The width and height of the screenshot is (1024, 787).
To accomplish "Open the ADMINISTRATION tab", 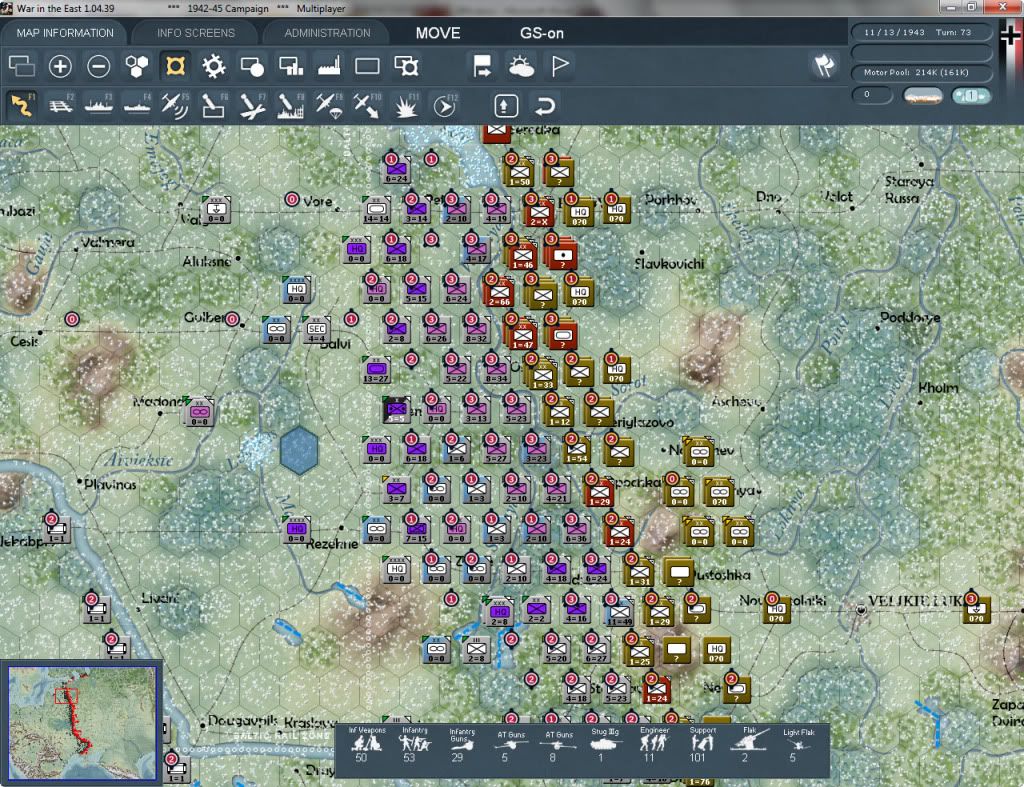I will (x=327, y=33).
